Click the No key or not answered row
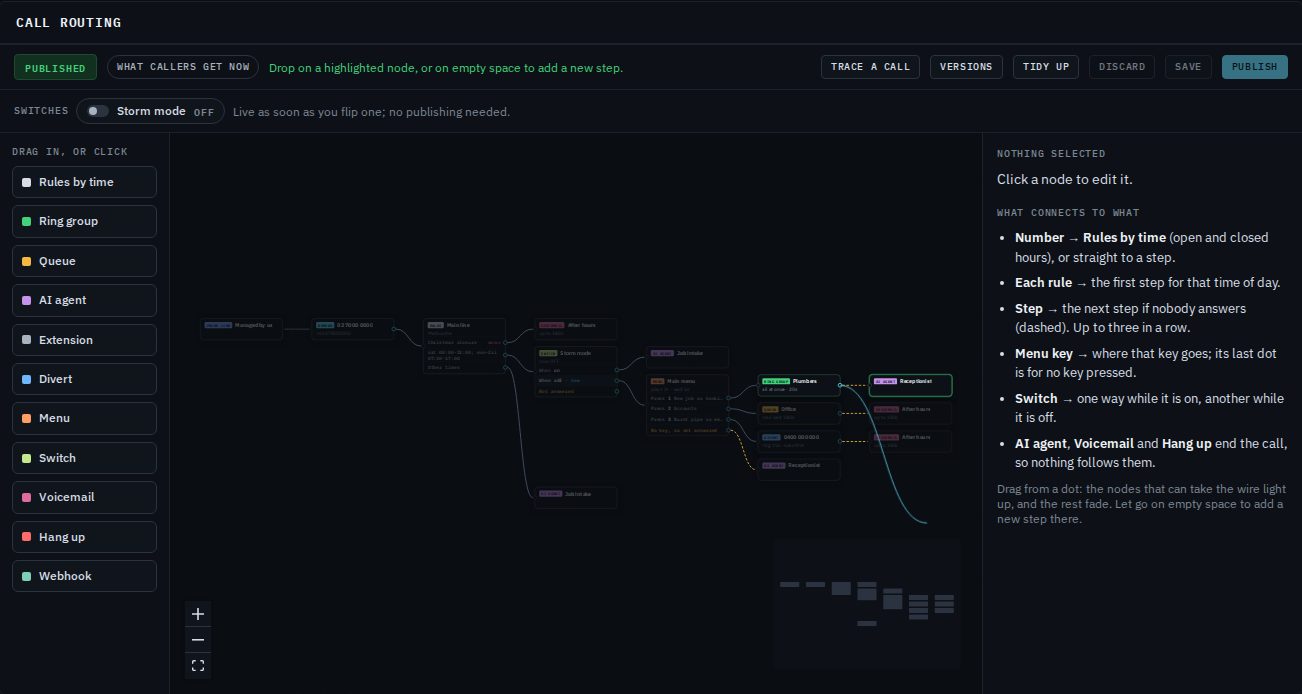The height and width of the screenshot is (694, 1302). tap(688, 430)
